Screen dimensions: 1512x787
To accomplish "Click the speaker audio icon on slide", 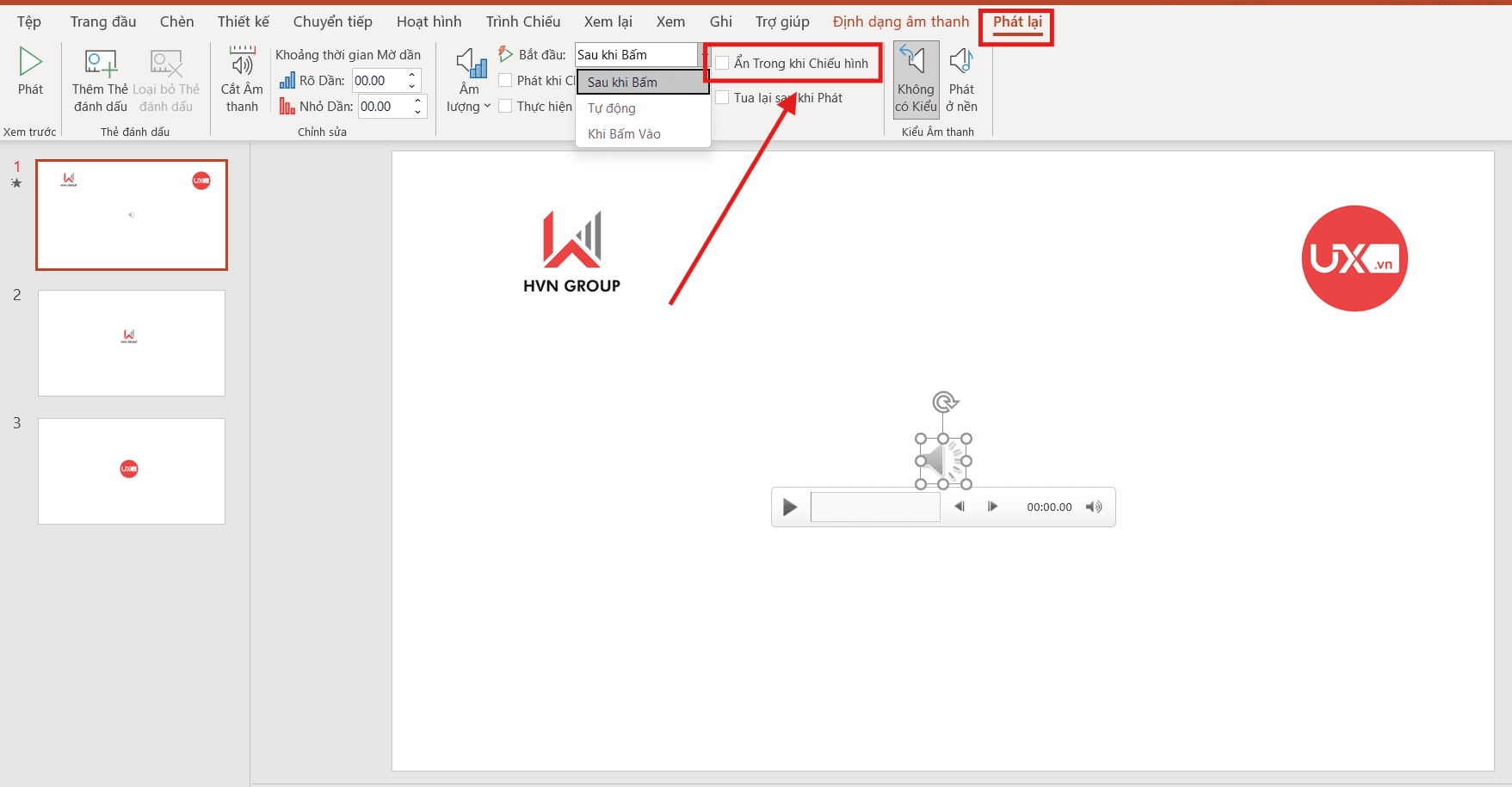I will click(x=943, y=462).
